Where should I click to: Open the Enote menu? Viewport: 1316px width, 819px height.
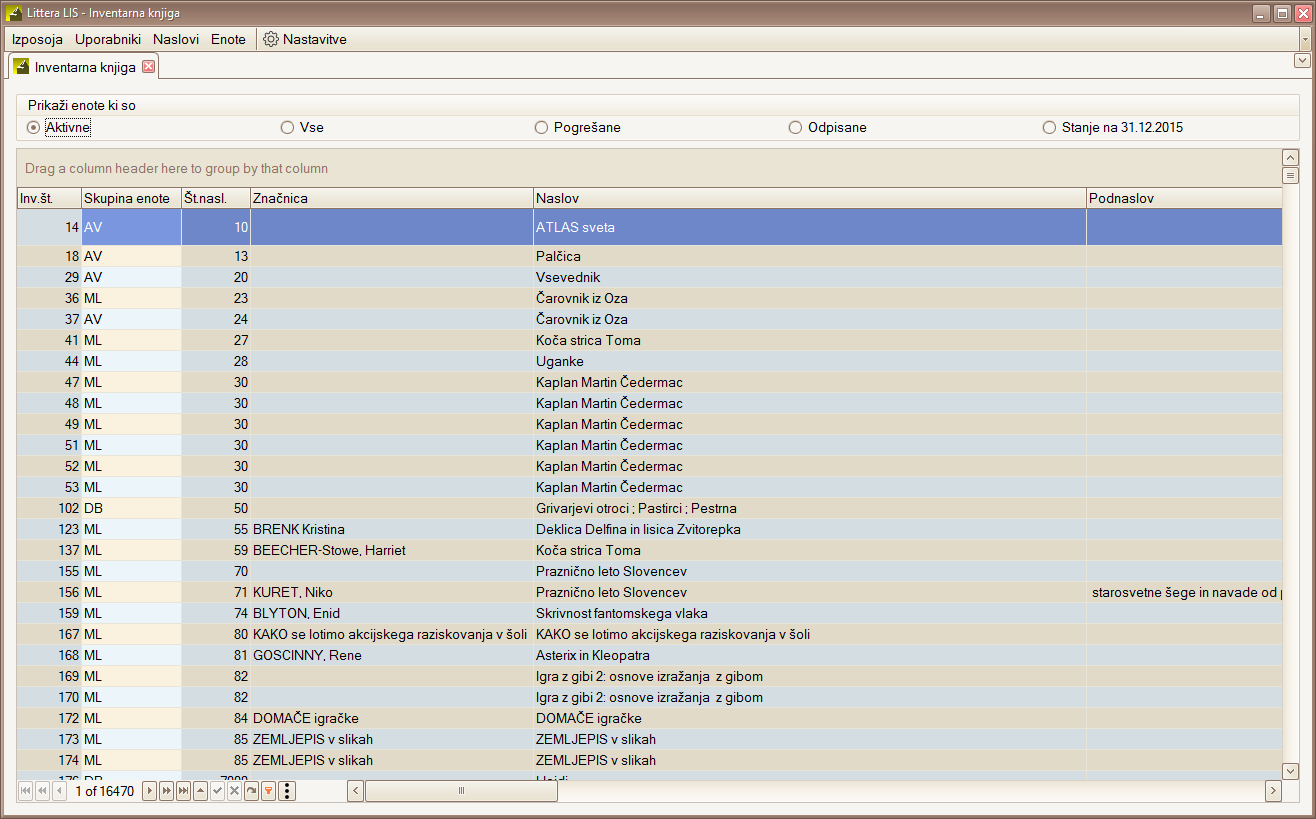point(228,39)
